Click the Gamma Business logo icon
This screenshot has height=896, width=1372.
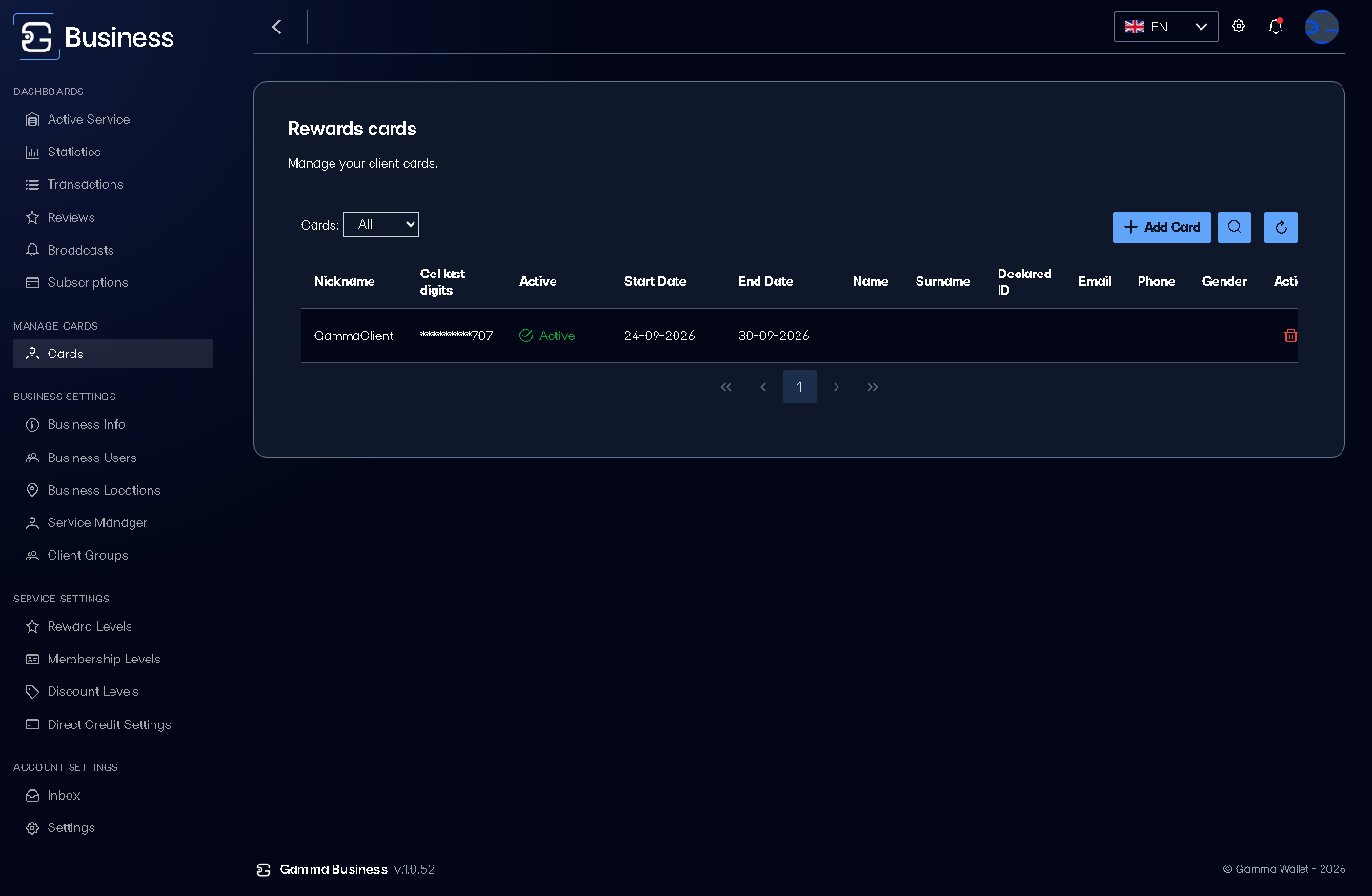click(36, 37)
